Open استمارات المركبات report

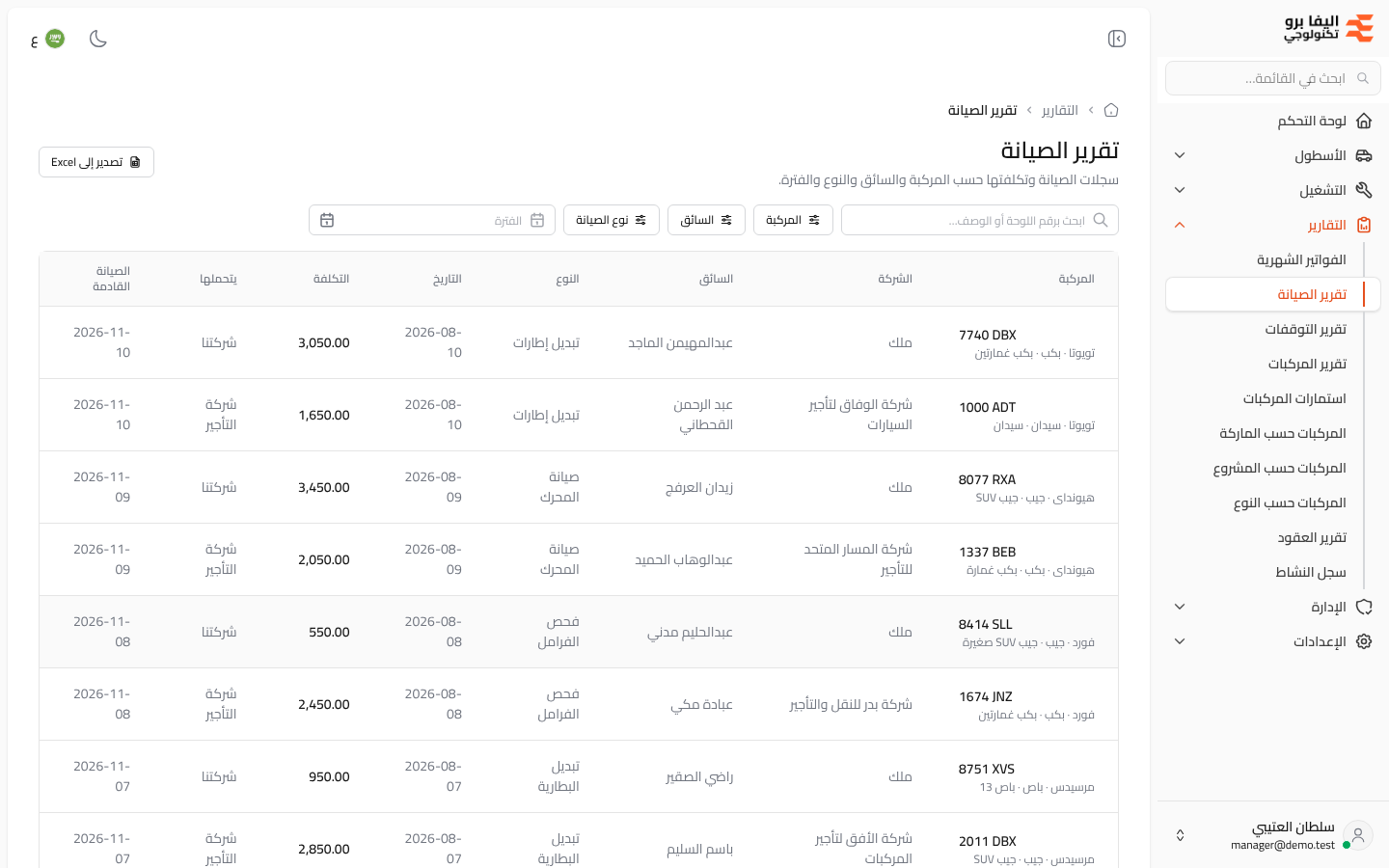(1294, 398)
